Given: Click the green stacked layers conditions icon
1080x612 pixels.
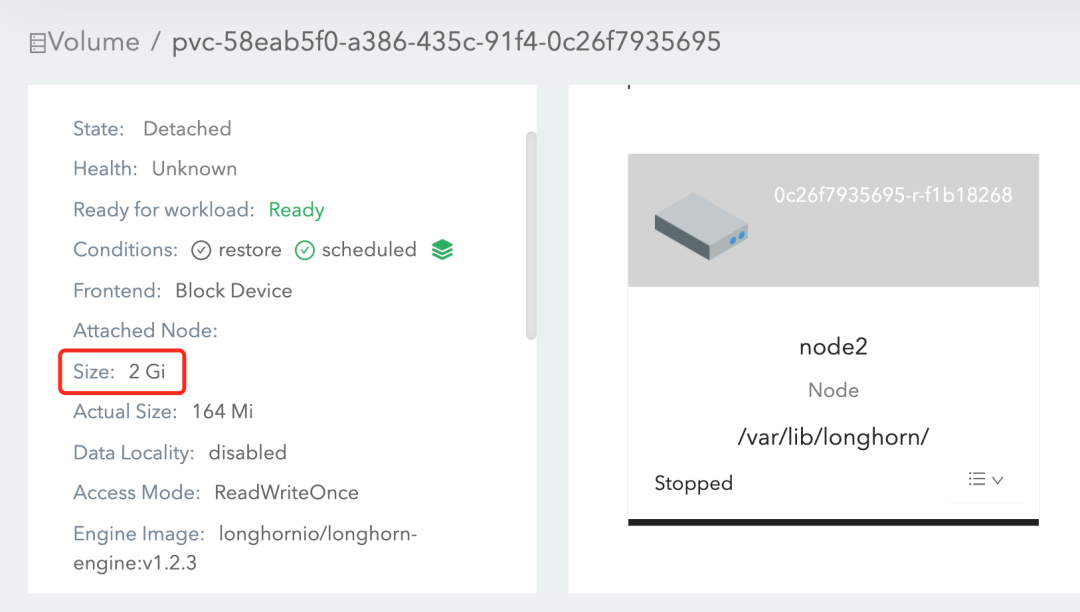Looking at the screenshot, I should [441, 249].
